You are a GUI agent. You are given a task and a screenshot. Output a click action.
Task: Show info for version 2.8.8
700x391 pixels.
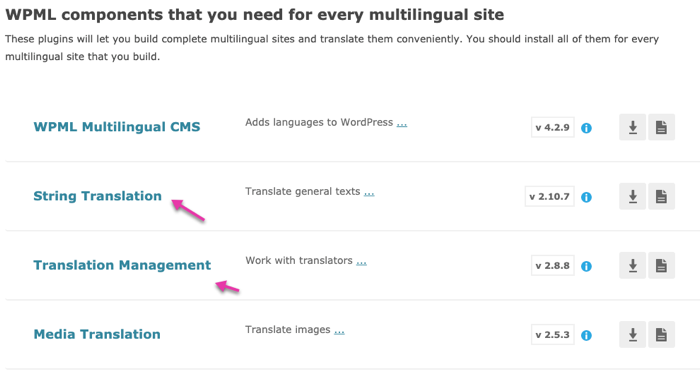(x=586, y=266)
